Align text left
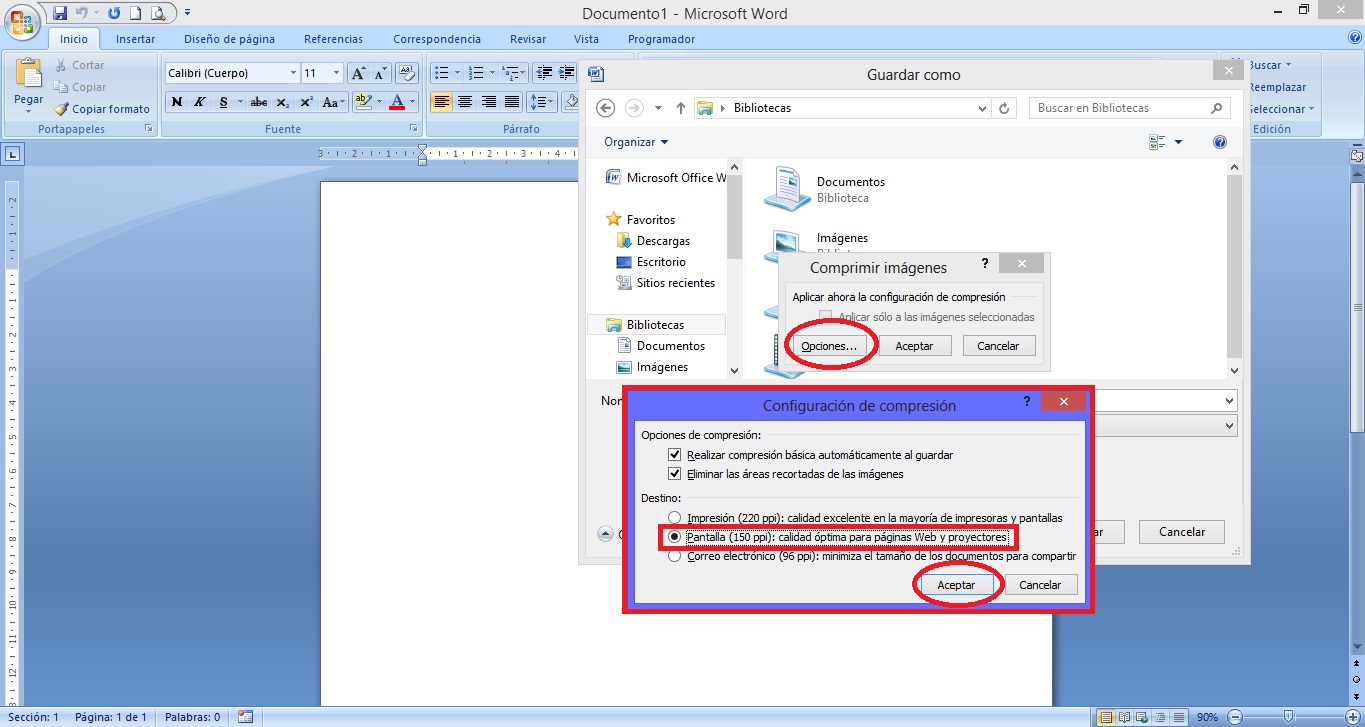Screen dimensions: 1365x727 441,102
